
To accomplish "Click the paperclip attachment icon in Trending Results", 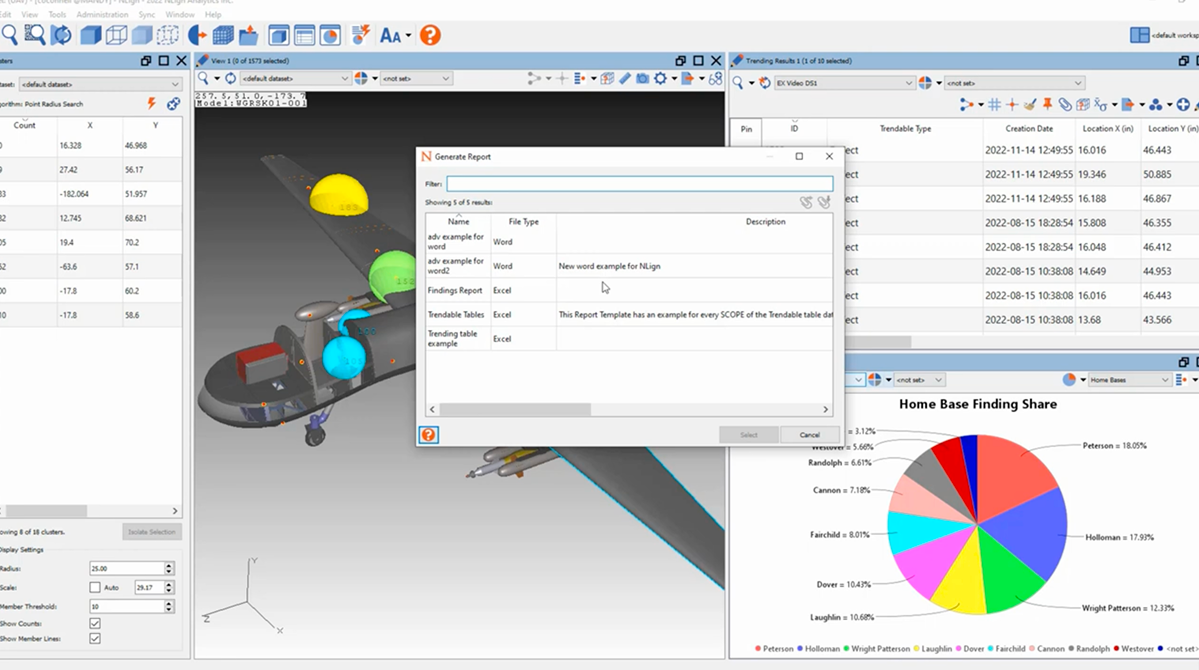I will (1064, 104).
